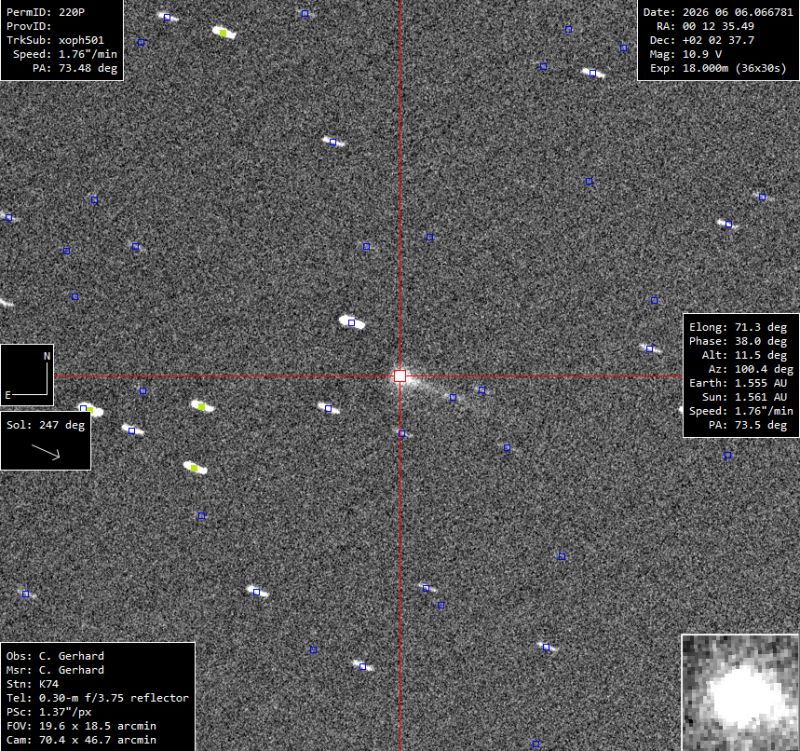Click the PermID 220P label
Viewport: 800px width, 751px height.
(x=45, y=12)
